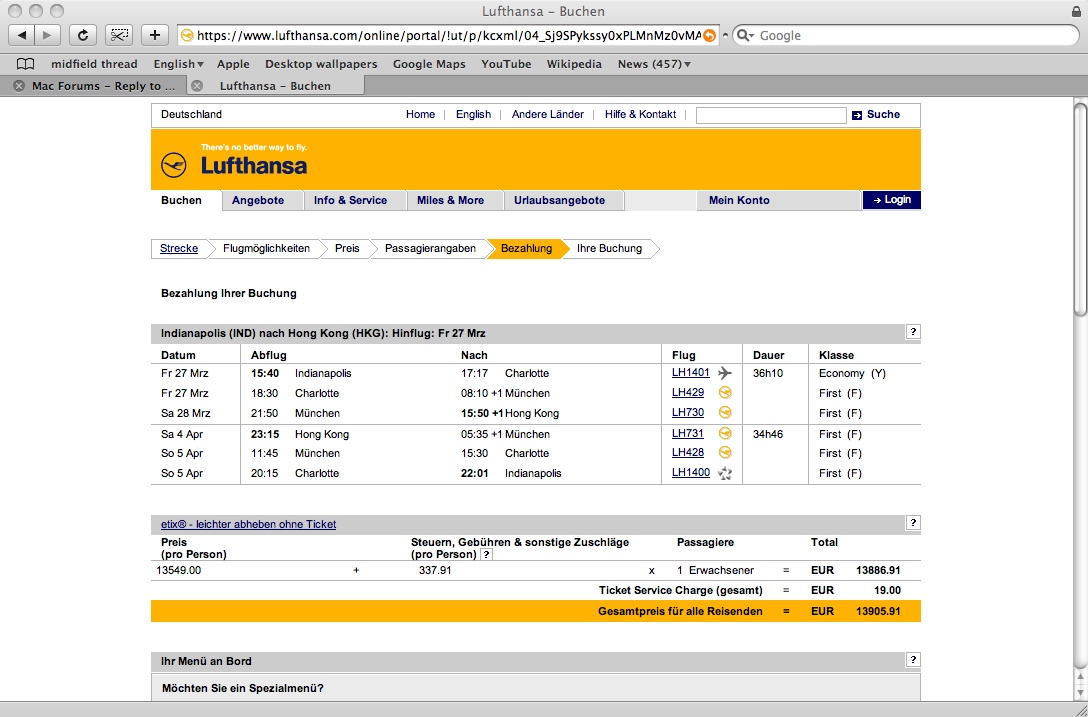Switch site language via English link

click(473, 115)
